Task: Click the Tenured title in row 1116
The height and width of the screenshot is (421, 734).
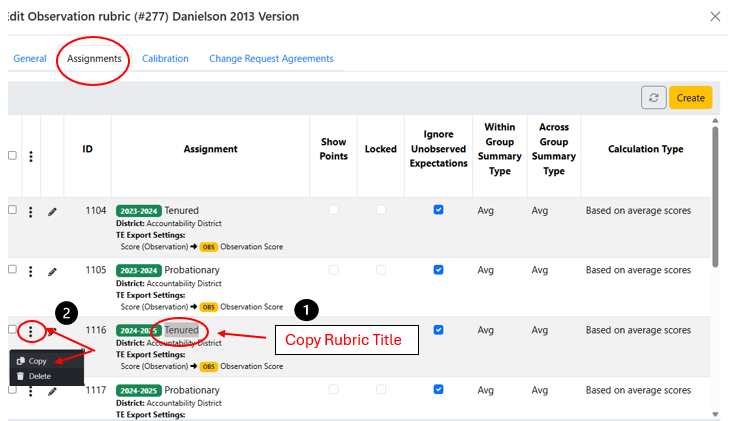Action: click(x=182, y=330)
